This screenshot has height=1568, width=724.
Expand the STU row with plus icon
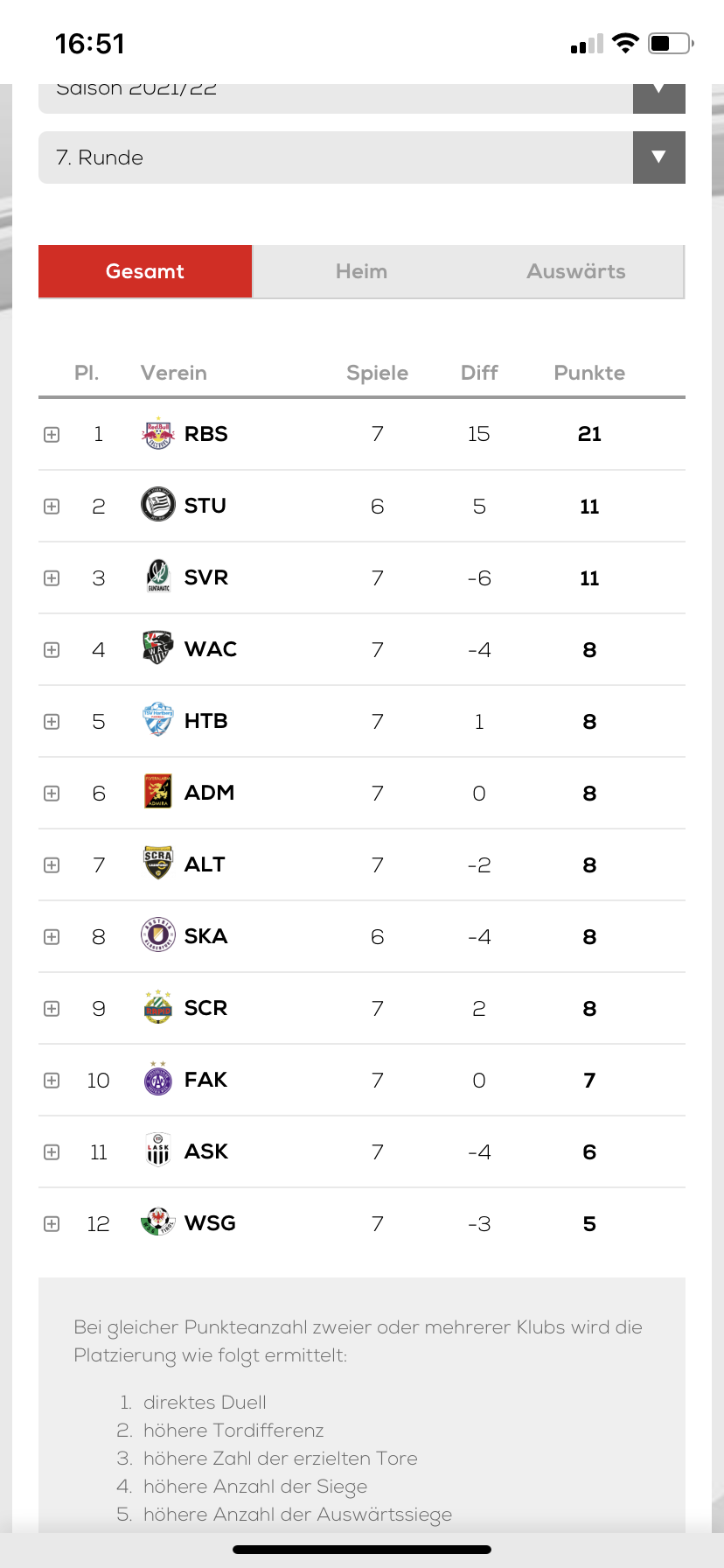pyautogui.click(x=52, y=507)
